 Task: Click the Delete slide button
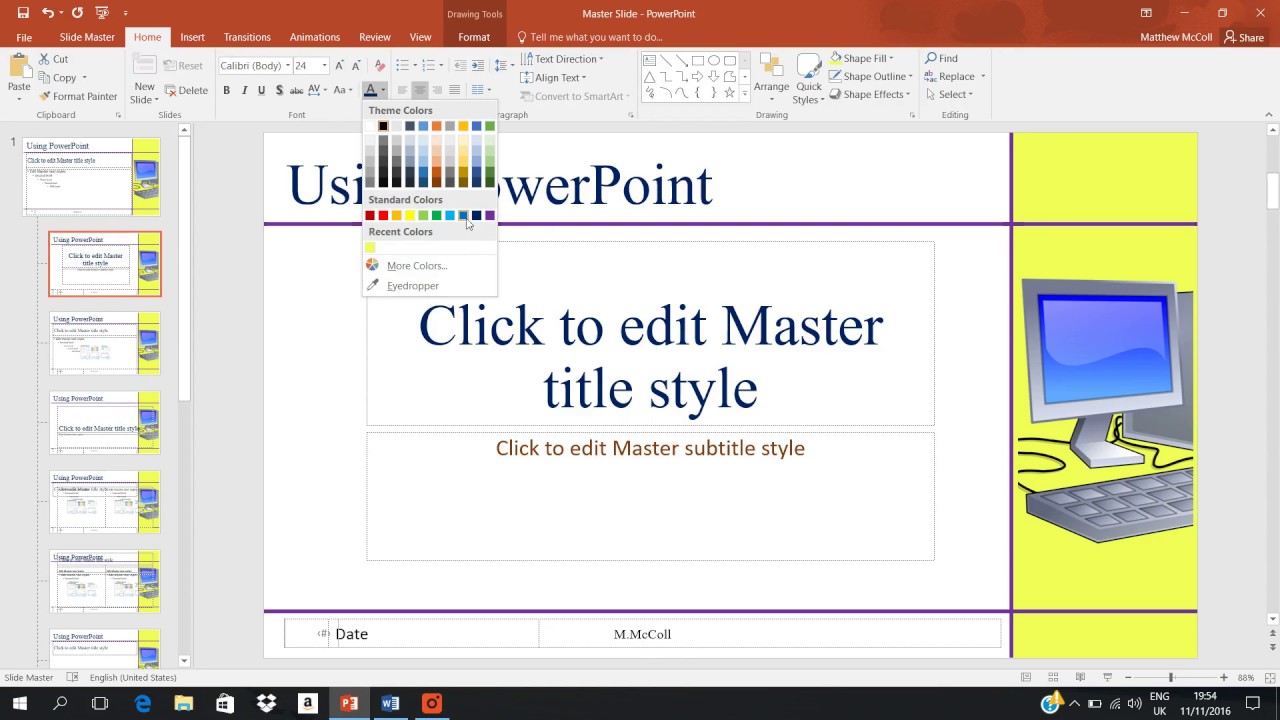(185, 90)
